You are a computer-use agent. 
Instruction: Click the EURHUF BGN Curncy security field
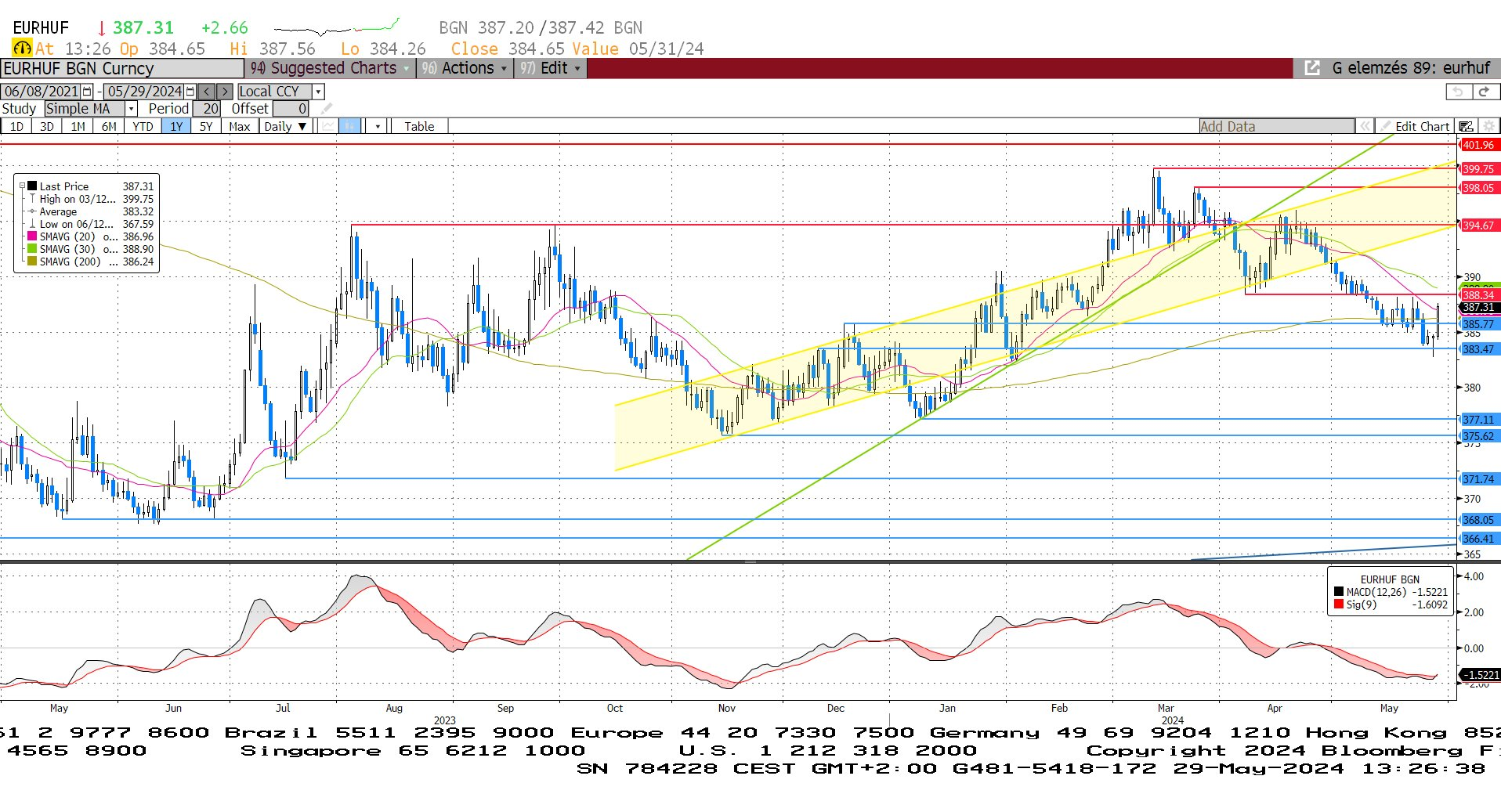121,68
